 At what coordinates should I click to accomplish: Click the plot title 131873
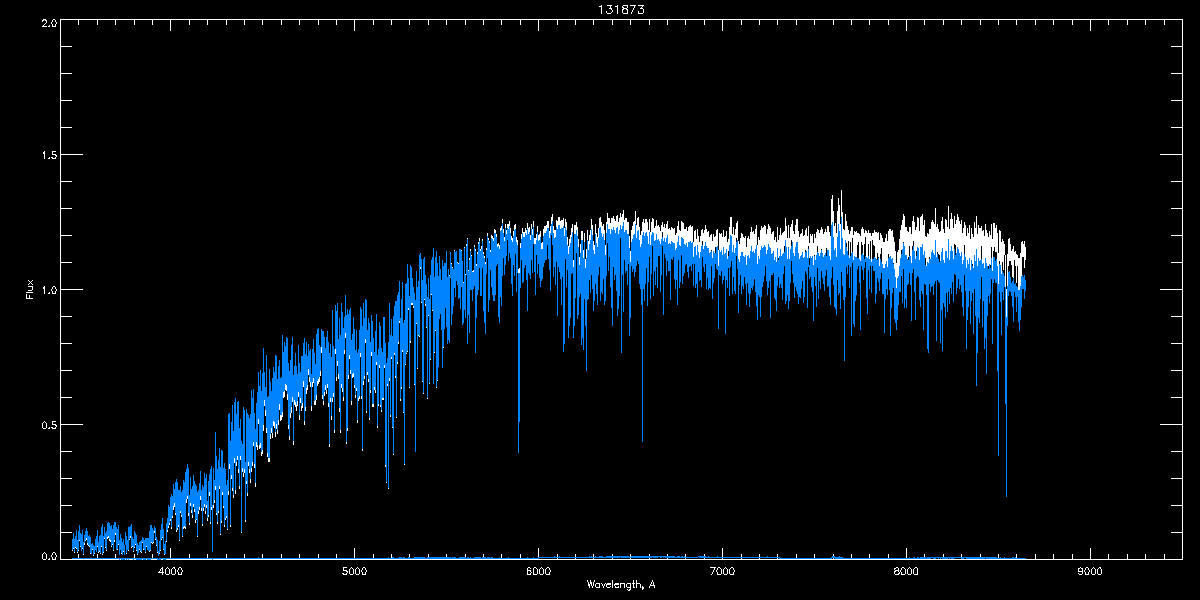pyautogui.click(x=621, y=9)
